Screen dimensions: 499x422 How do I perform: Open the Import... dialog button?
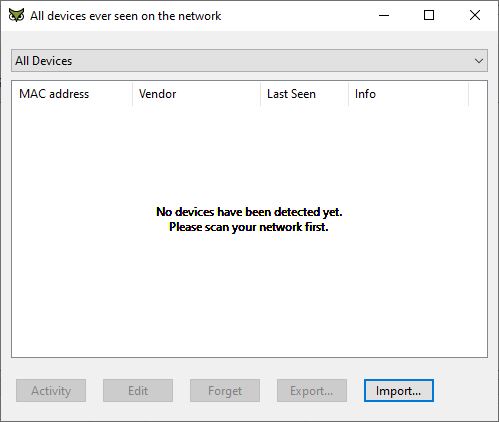point(399,390)
